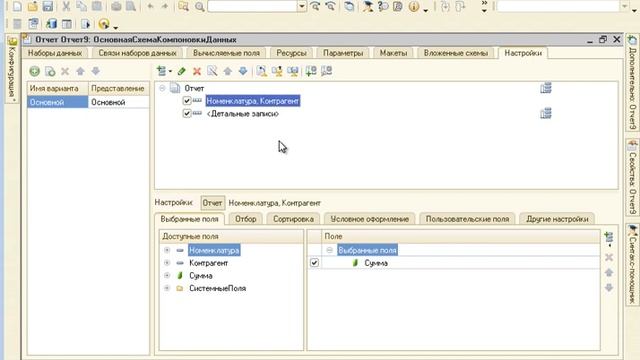Viewport: 640px width, 360px height.
Task: Switch to Отбор settings tab
Action: pyautogui.click(x=246, y=219)
